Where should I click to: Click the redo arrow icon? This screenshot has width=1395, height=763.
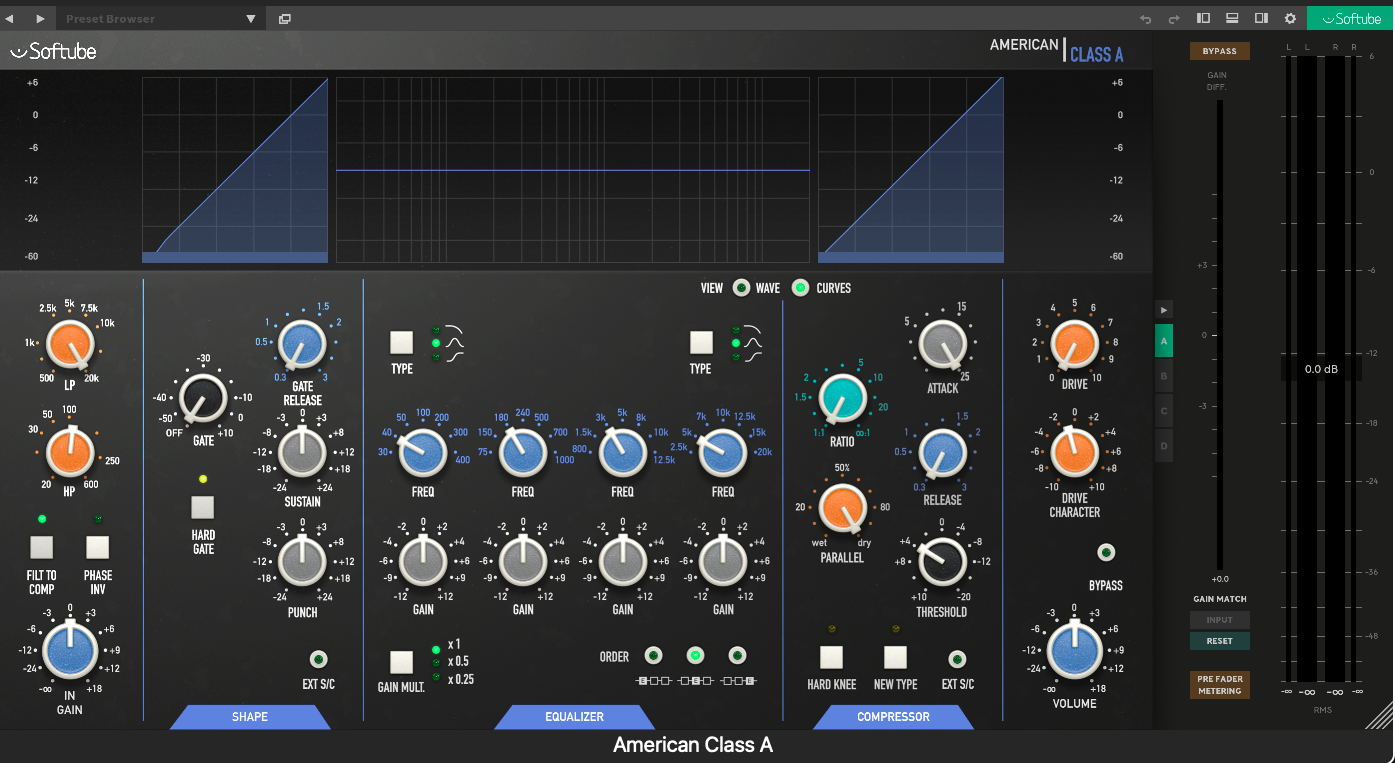pos(1174,19)
